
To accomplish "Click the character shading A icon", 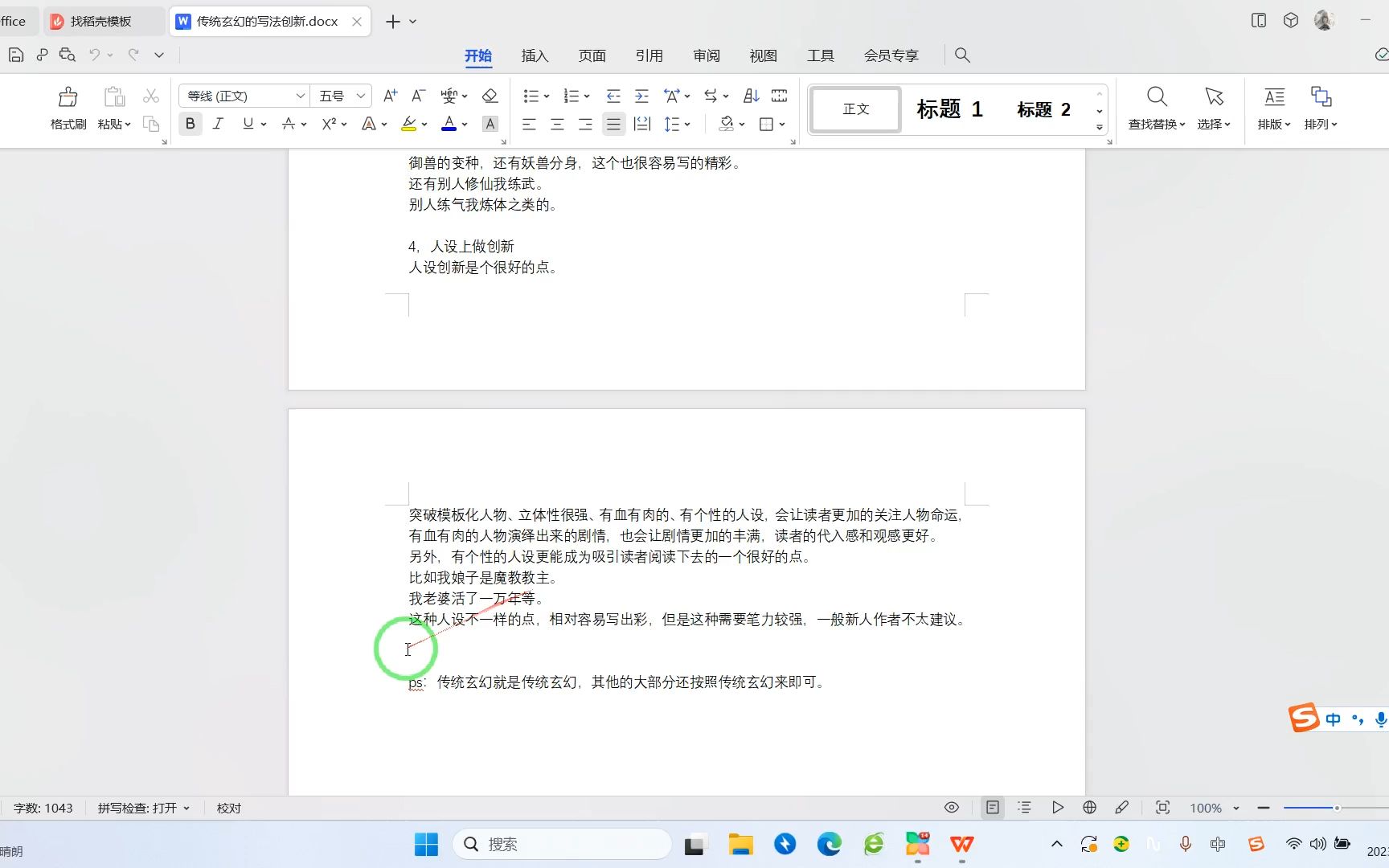I will click(490, 124).
